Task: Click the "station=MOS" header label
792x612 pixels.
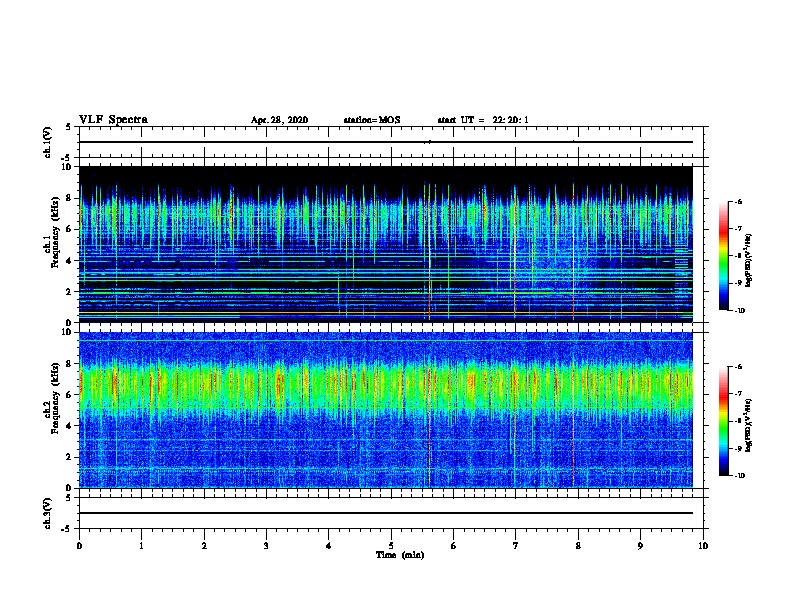Action: (x=372, y=120)
